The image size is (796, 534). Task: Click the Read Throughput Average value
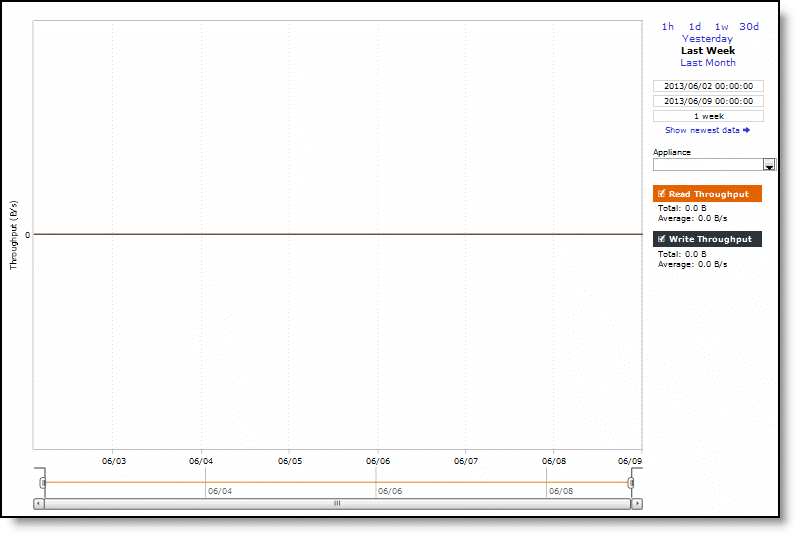tap(712, 219)
